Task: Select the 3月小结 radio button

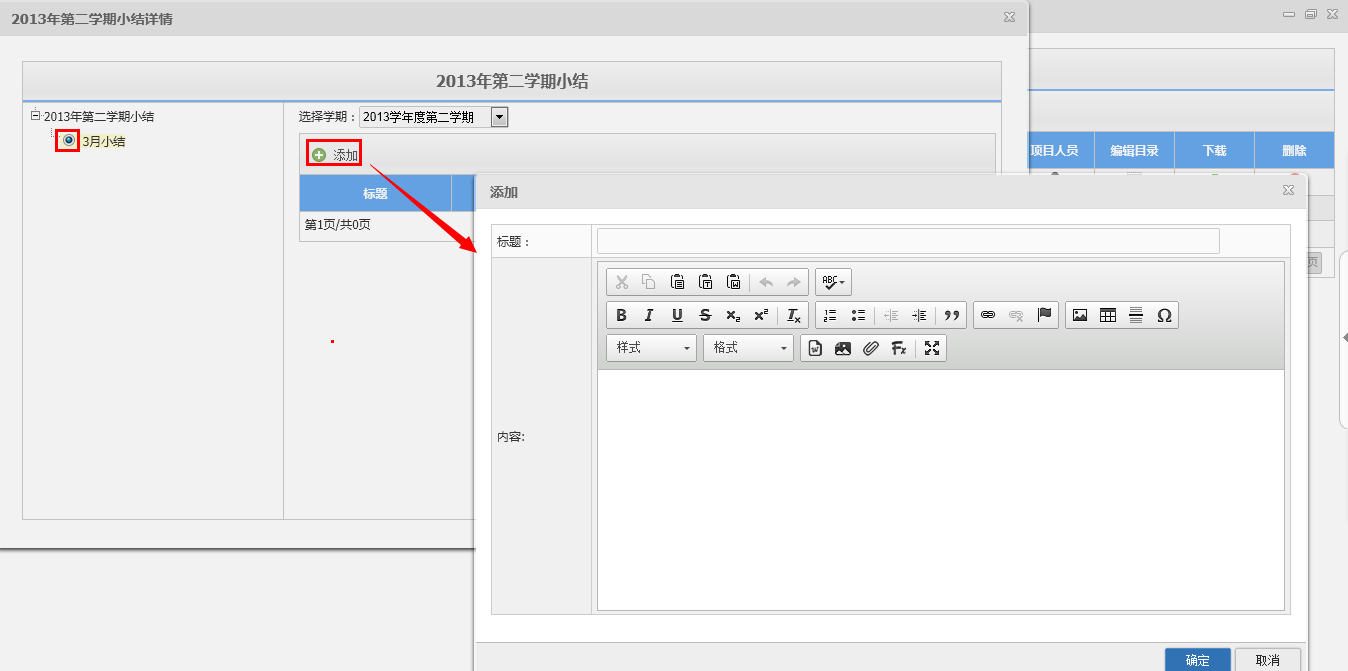Action: tap(68, 141)
